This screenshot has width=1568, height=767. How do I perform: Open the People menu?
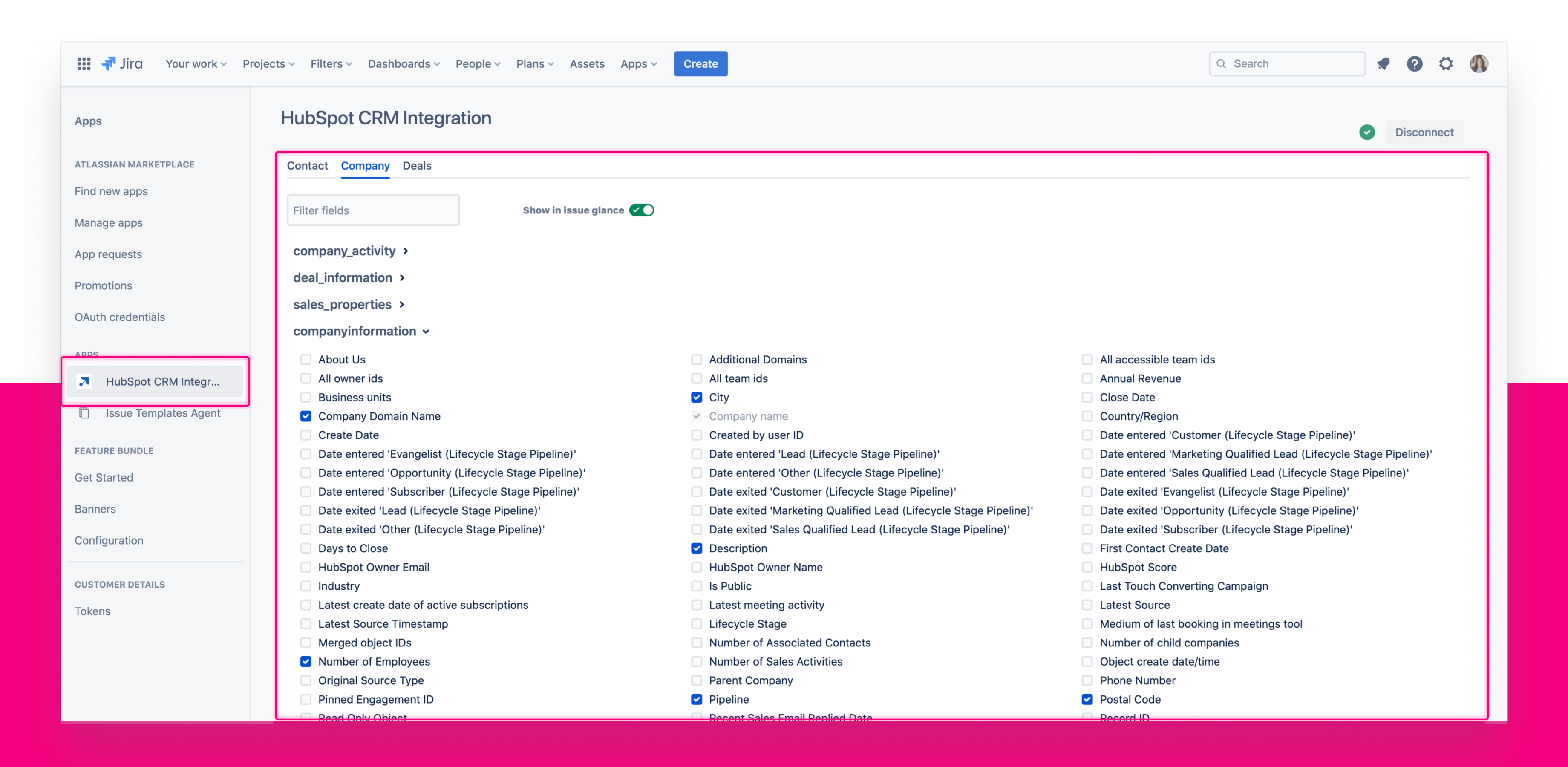478,63
